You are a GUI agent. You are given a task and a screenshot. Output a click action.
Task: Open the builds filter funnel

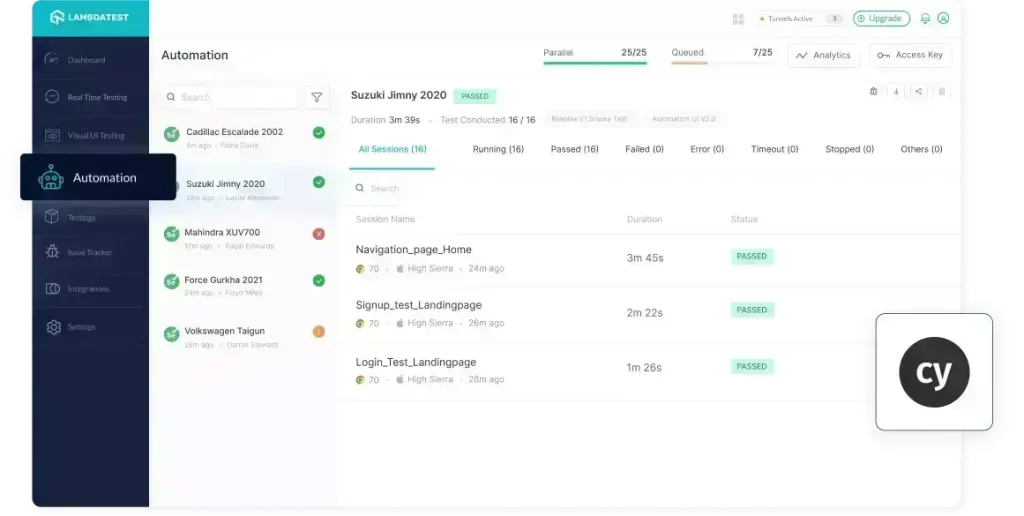pos(317,97)
